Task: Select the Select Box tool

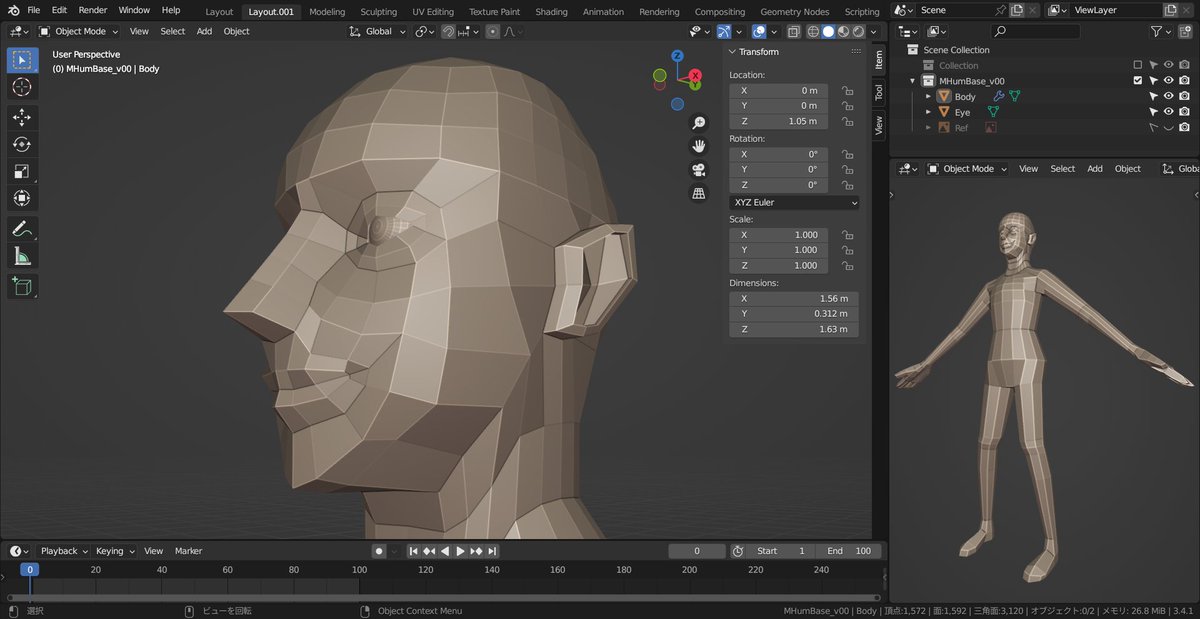Action: coord(22,60)
